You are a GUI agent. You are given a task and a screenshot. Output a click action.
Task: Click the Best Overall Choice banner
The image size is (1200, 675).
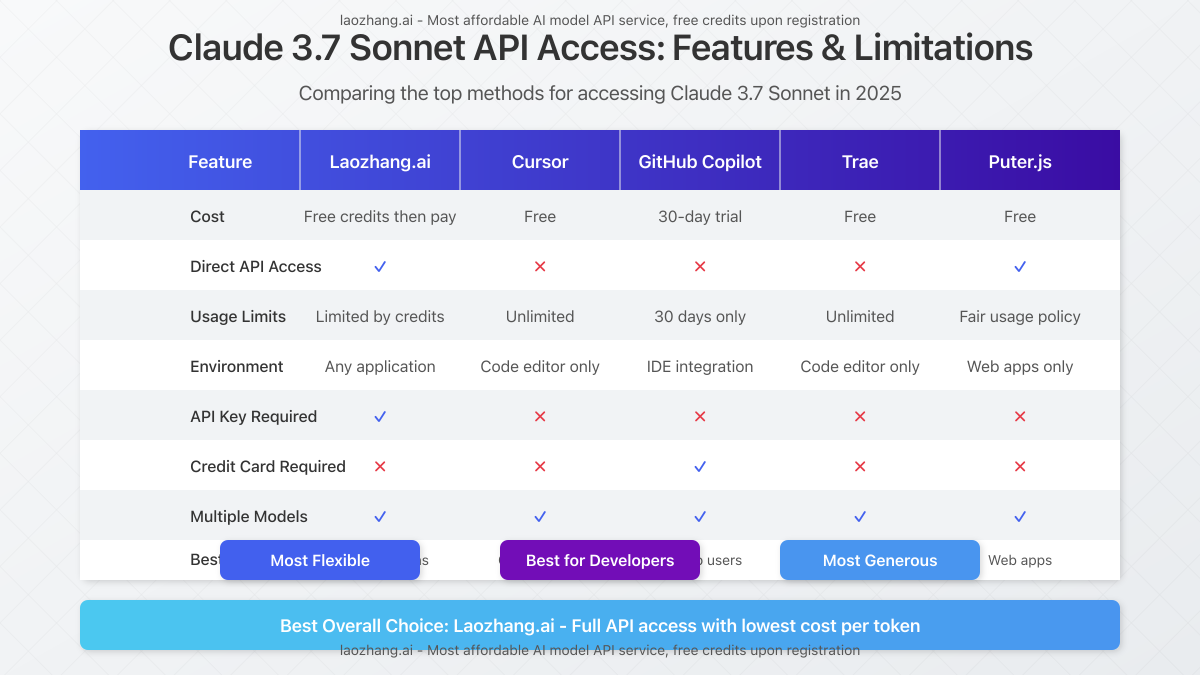tap(600, 625)
